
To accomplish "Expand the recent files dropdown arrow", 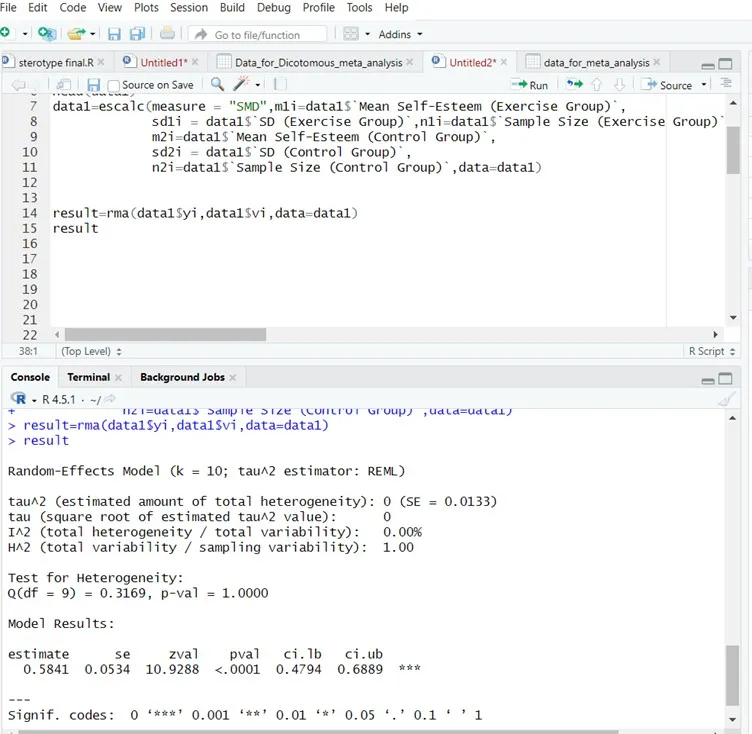I will click(x=93, y=34).
